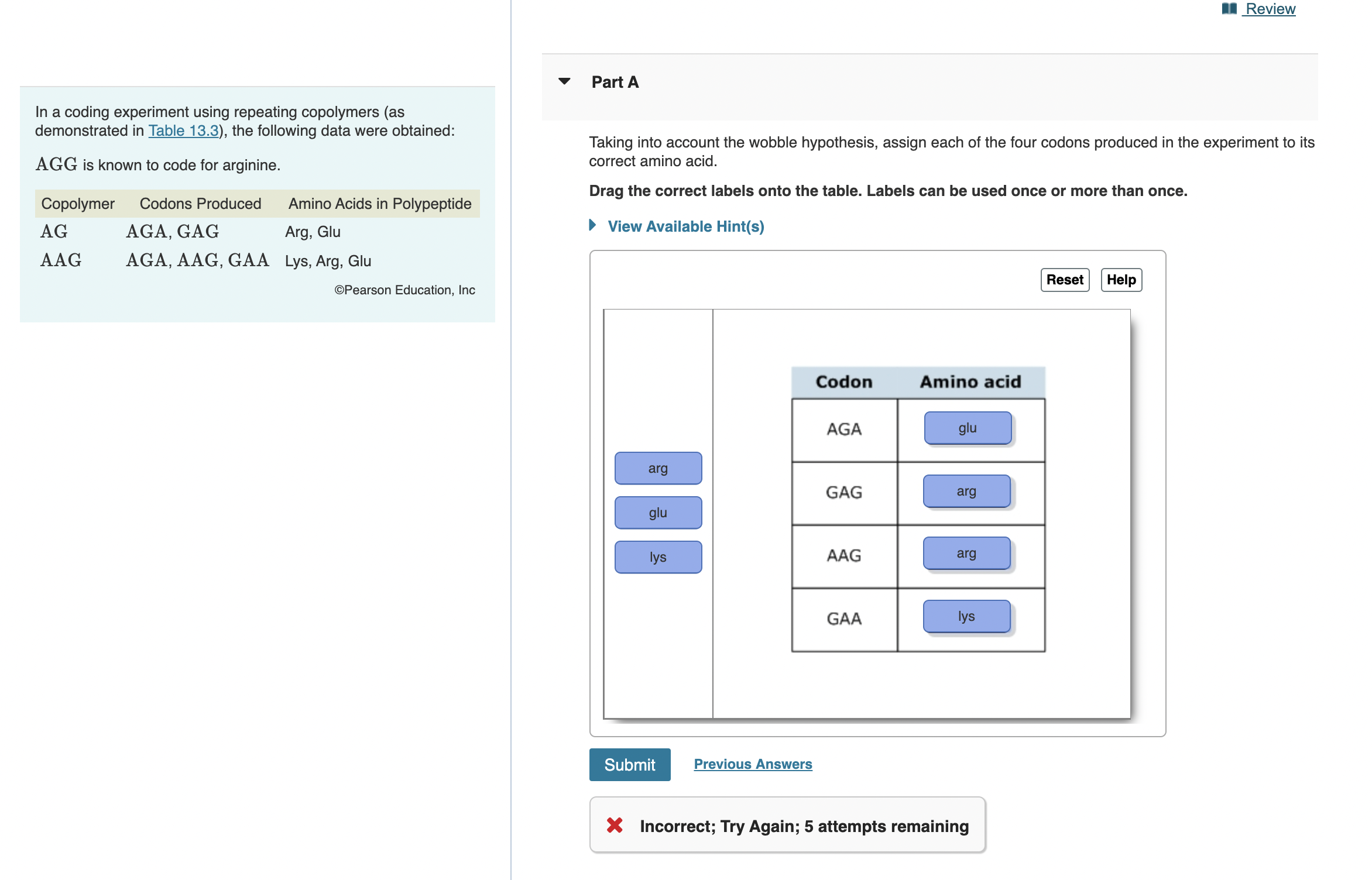The width and height of the screenshot is (1372, 880).
Task: Collapse the Part A section arrow
Action: coord(564,81)
